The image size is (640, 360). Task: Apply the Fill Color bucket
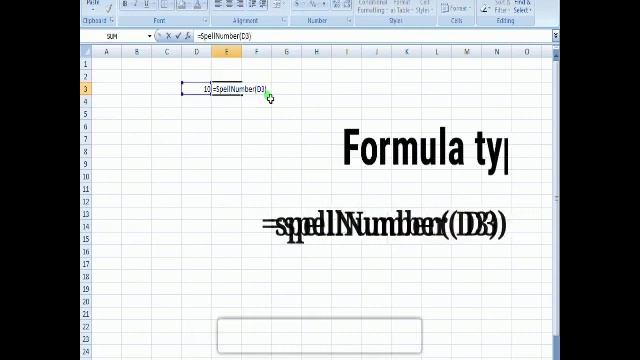pyautogui.click(x=182, y=4)
